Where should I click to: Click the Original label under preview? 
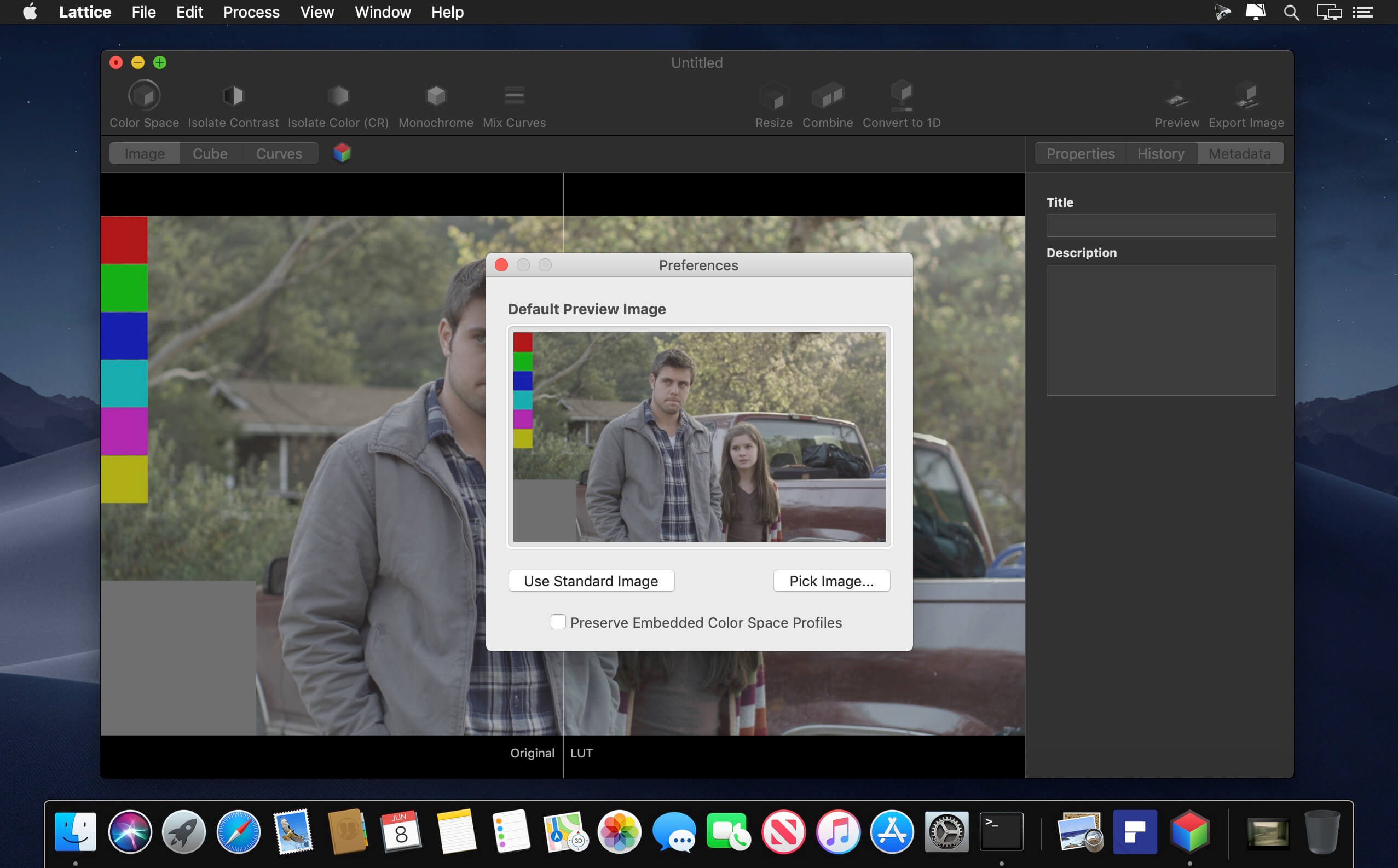click(x=532, y=753)
